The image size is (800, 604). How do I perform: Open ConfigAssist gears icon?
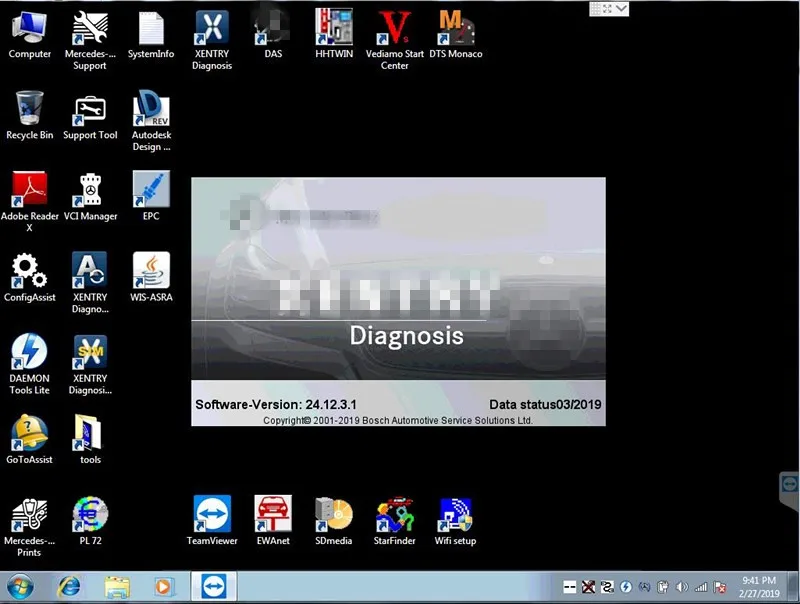click(x=30, y=278)
